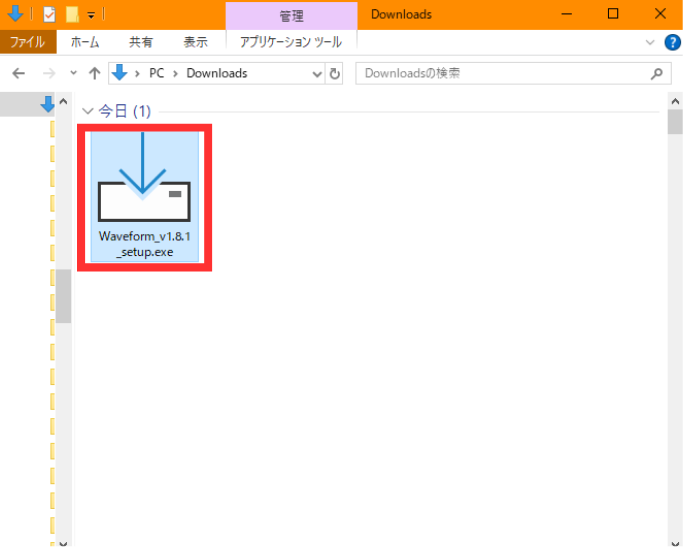This screenshot has height=552, width=684.
Task: Click the New Folder icon in title bar
Action: point(72,14)
